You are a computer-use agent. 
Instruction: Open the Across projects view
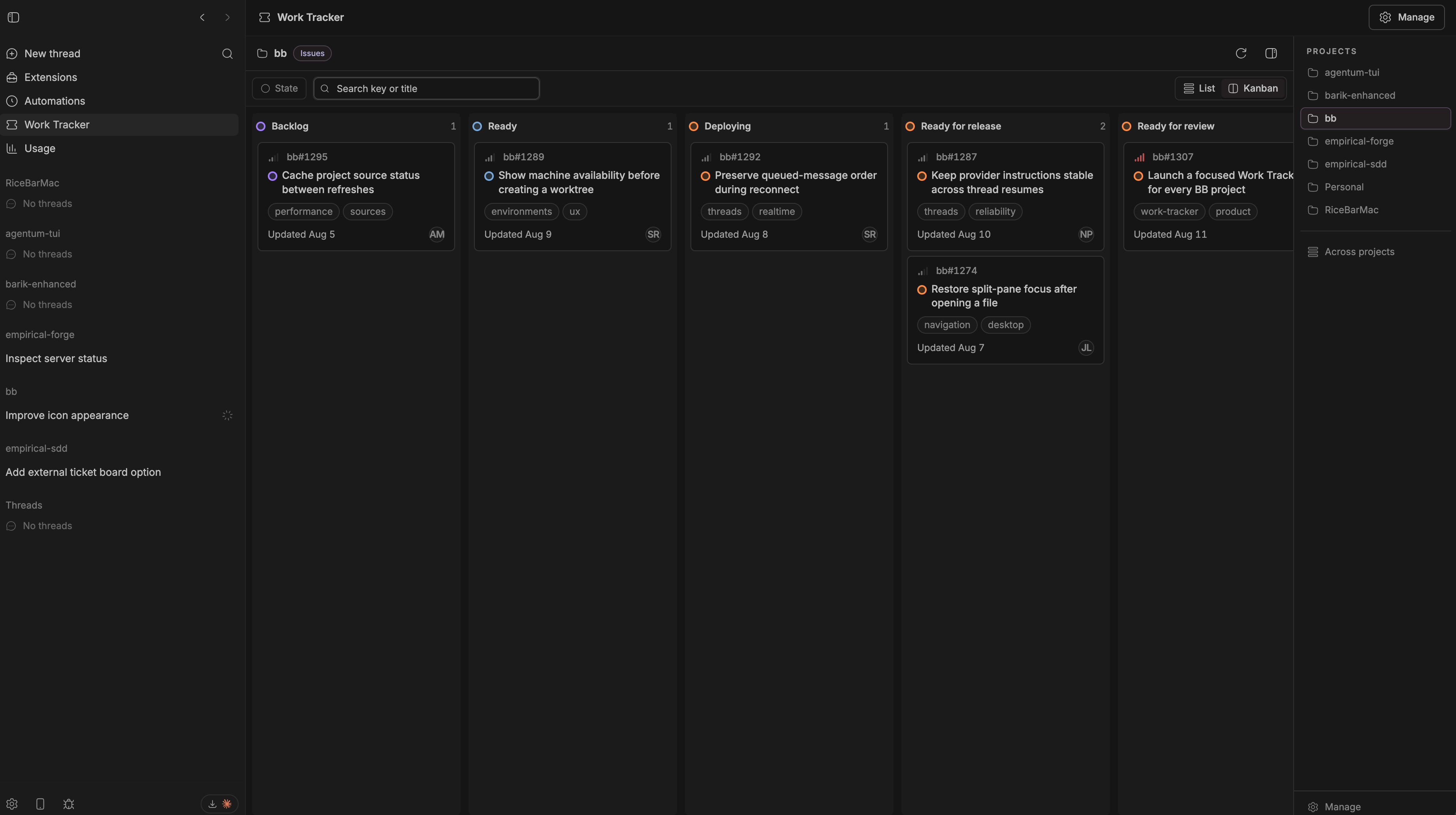[x=1375, y=252]
